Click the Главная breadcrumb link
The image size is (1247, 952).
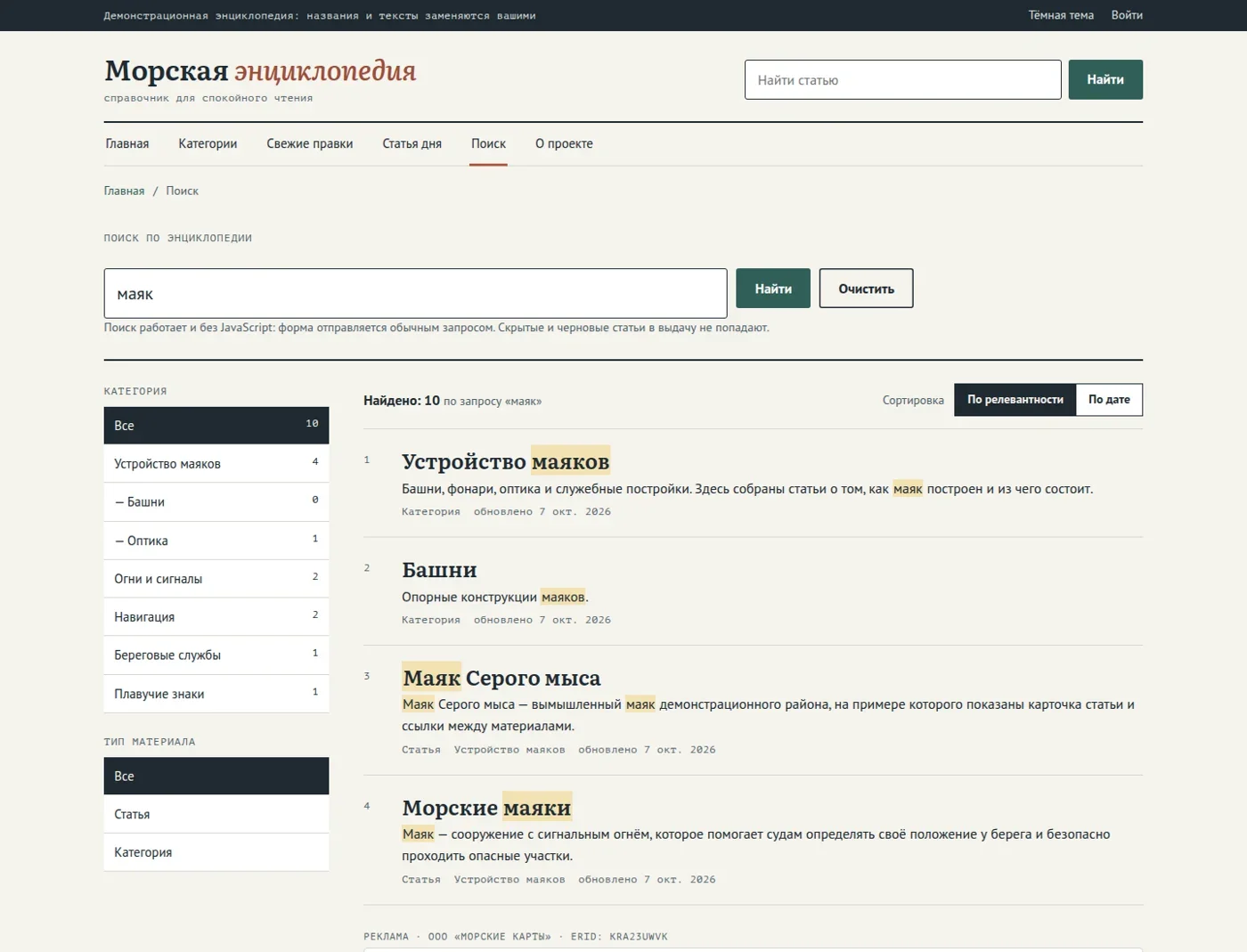tap(124, 191)
